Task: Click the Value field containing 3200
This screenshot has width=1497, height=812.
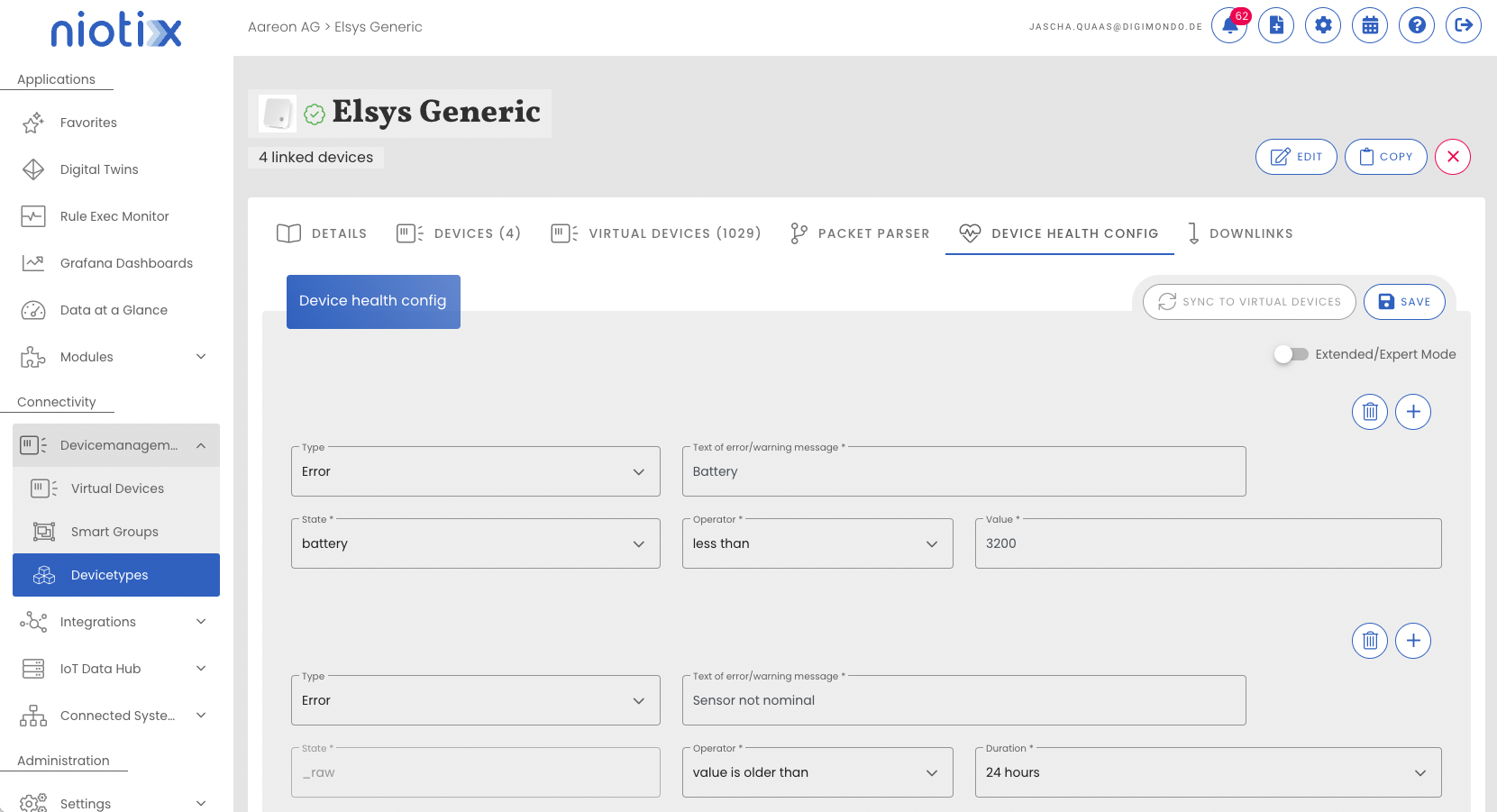Action: tap(1208, 543)
